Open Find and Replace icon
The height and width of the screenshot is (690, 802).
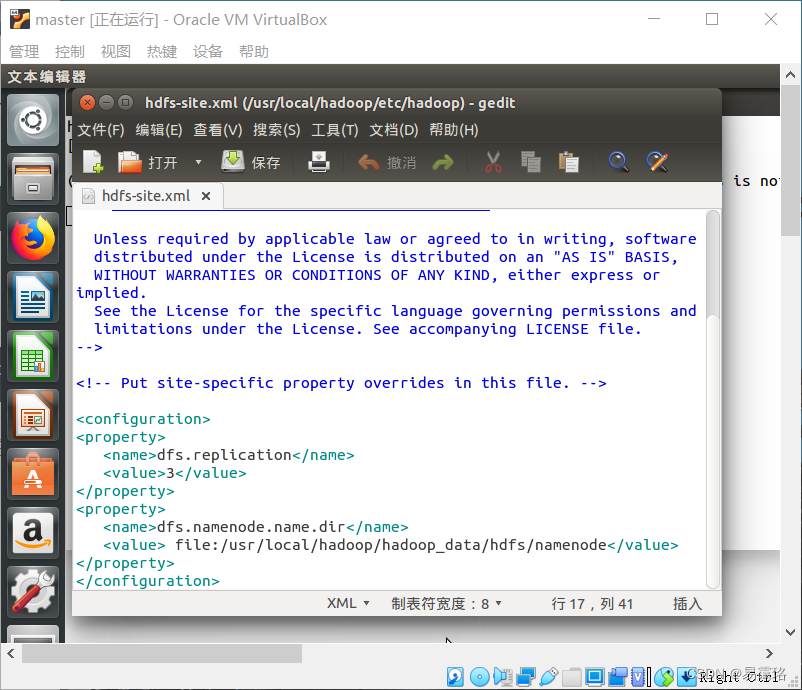(657, 162)
